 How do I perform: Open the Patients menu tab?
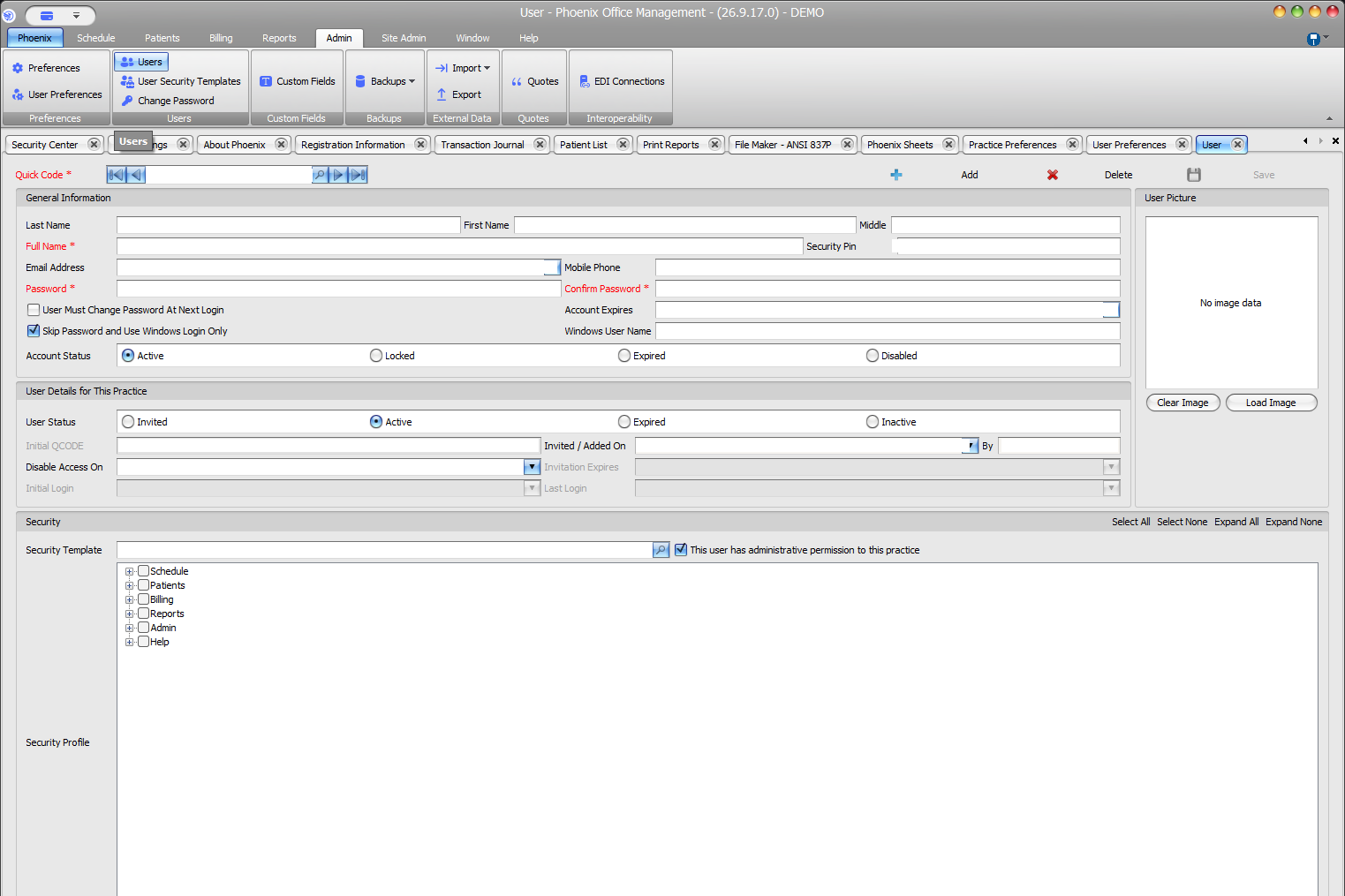pyautogui.click(x=162, y=38)
